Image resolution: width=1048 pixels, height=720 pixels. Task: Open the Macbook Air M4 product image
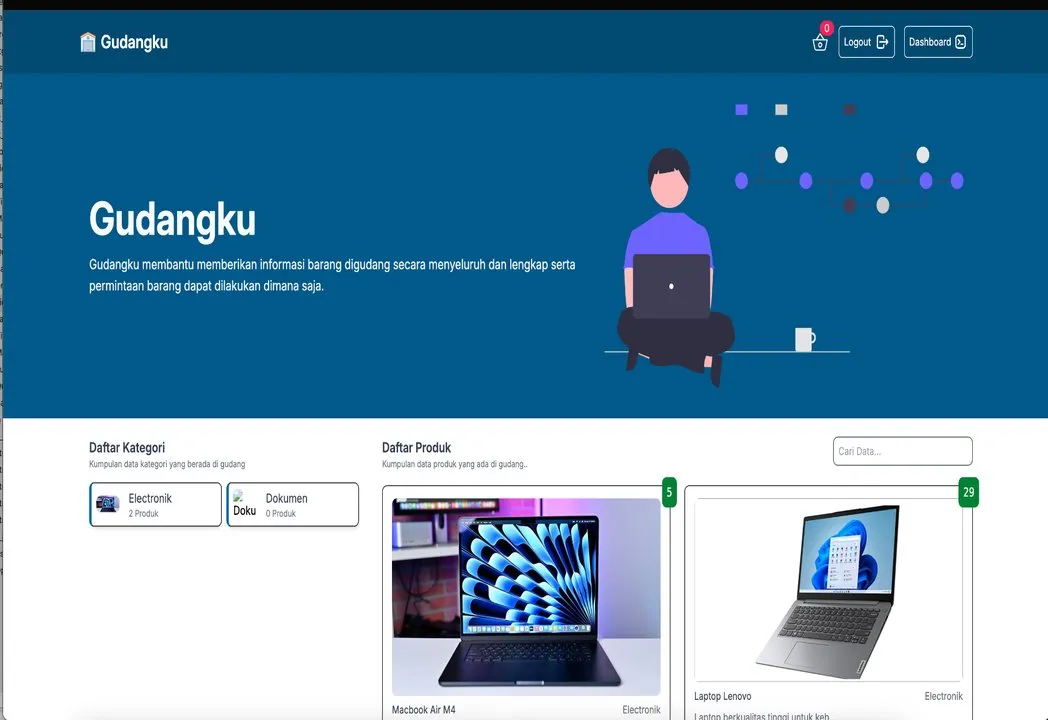pyautogui.click(x=526, y=596)
